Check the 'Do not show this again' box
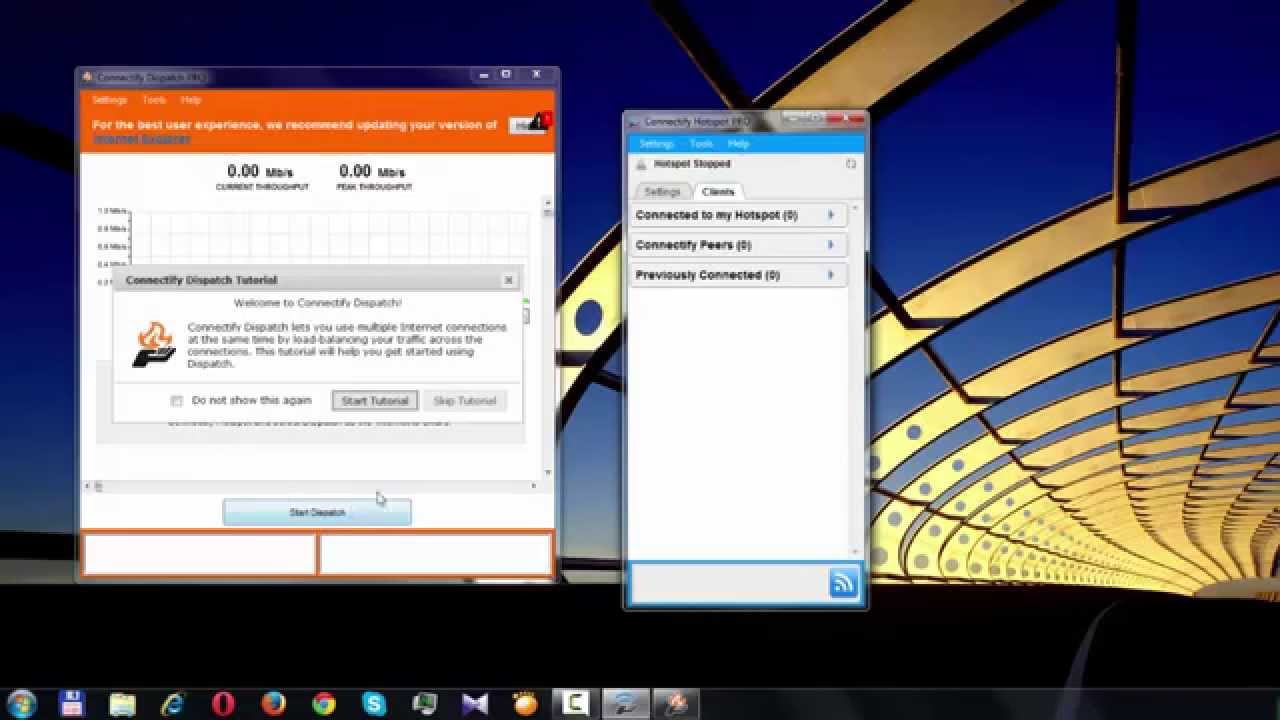Screen dimensions: 1280x720 176,401
